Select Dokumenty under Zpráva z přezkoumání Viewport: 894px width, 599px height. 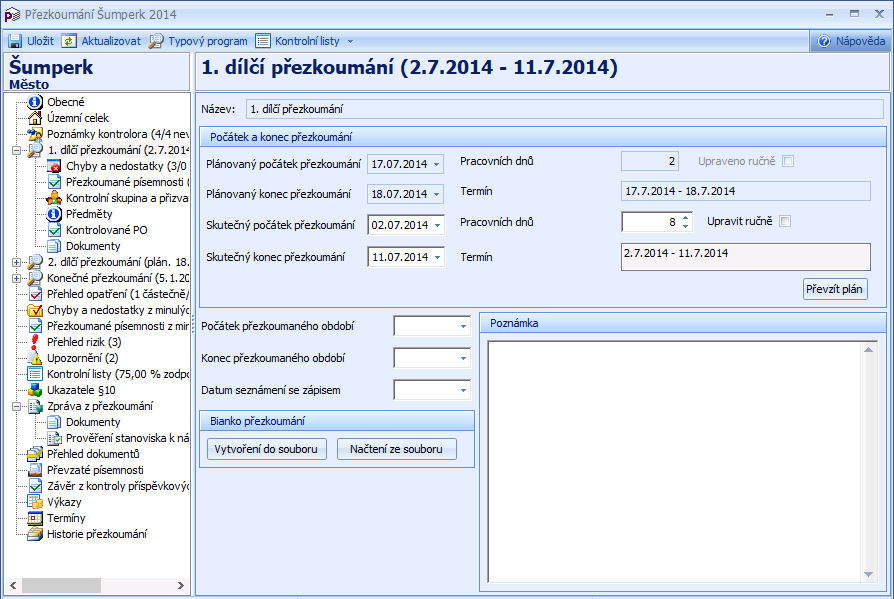point(93,422)
